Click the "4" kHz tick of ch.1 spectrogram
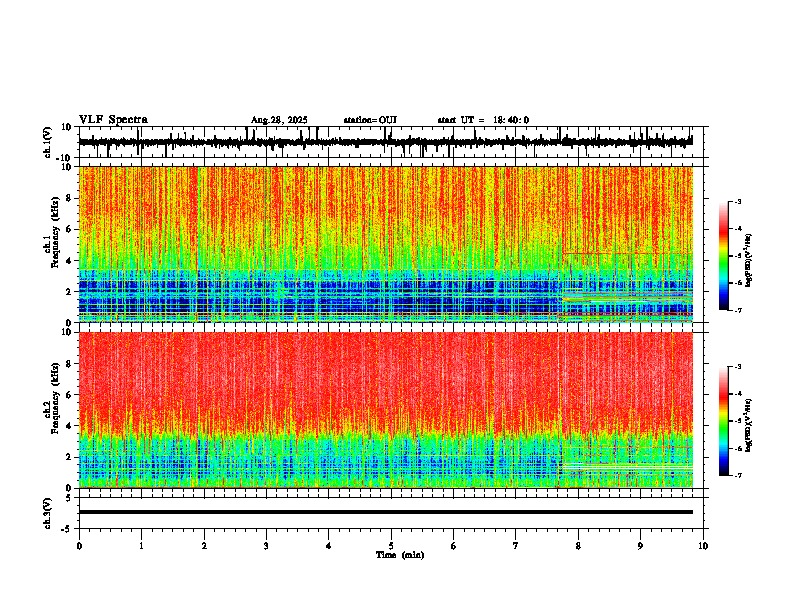The width and height of the screenshot is (792, 612). click(x=69, y=261)
